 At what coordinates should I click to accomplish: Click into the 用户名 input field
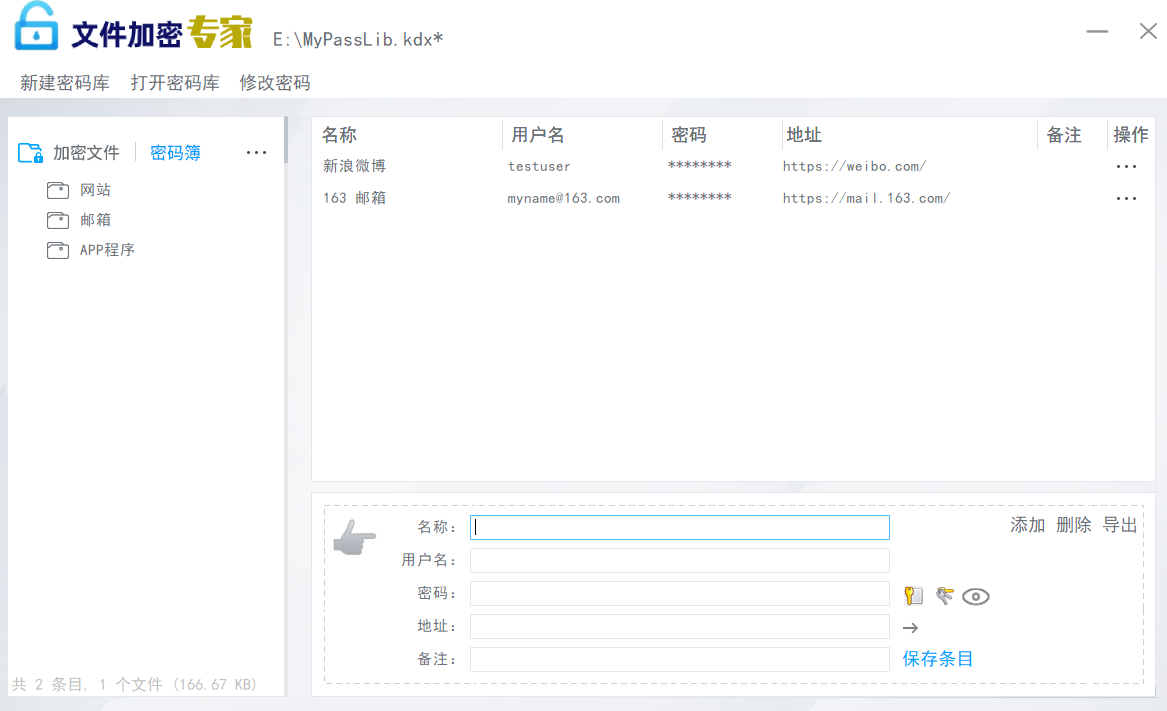(679, 560)
